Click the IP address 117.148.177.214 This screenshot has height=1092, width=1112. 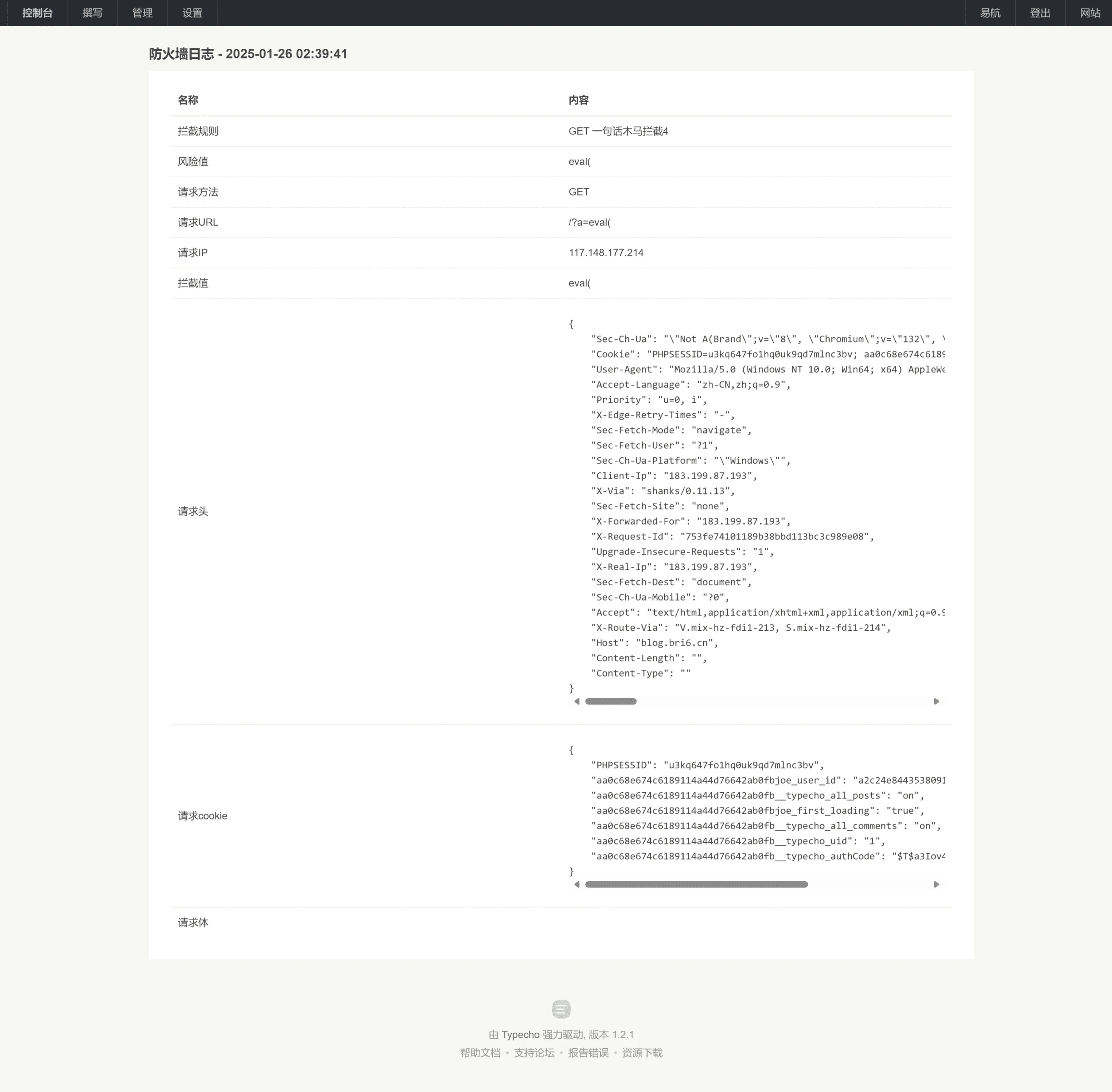pos(606,253)
